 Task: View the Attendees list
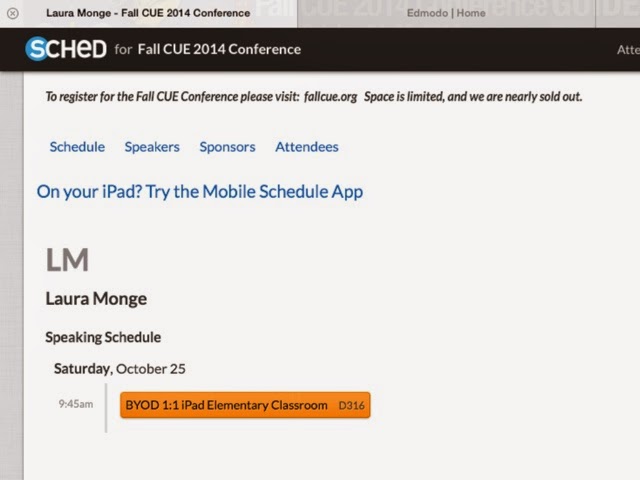point(307,147)
